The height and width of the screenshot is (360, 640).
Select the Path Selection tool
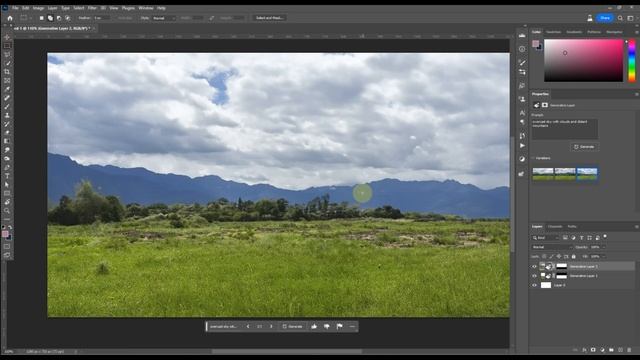coord(7,184)
